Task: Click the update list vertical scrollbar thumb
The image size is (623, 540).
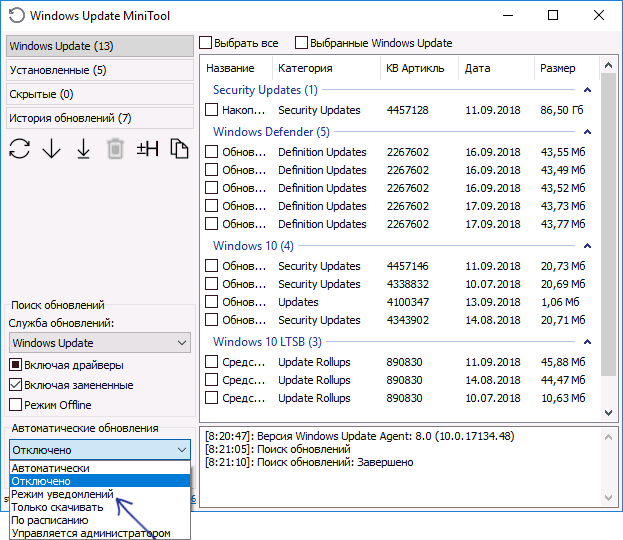Action: (608, 225)
